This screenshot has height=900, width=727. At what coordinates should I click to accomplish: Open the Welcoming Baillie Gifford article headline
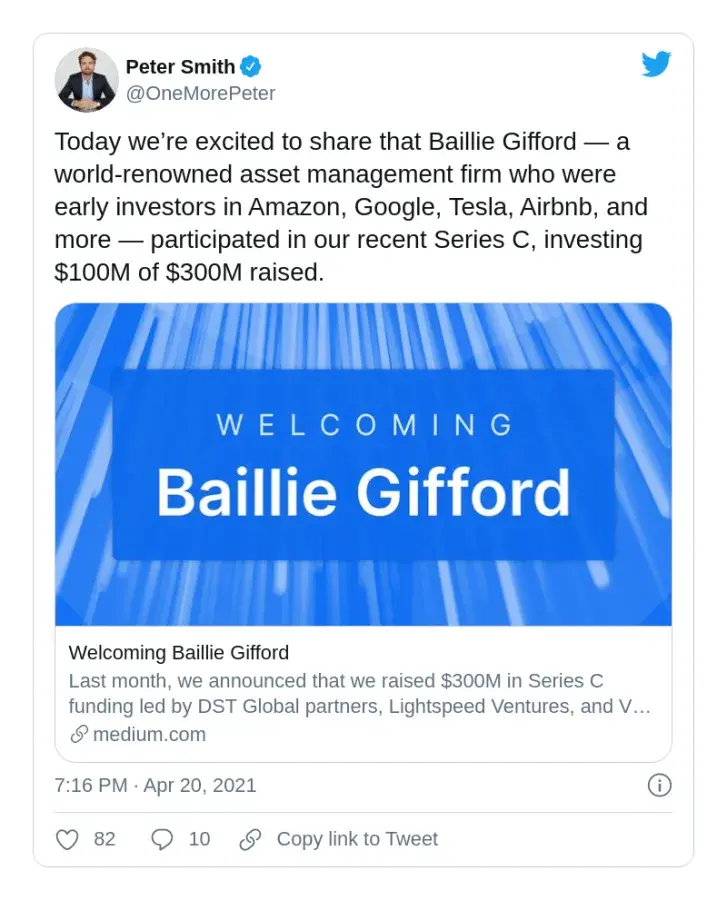pyautogui.click(x=178, y=652)
